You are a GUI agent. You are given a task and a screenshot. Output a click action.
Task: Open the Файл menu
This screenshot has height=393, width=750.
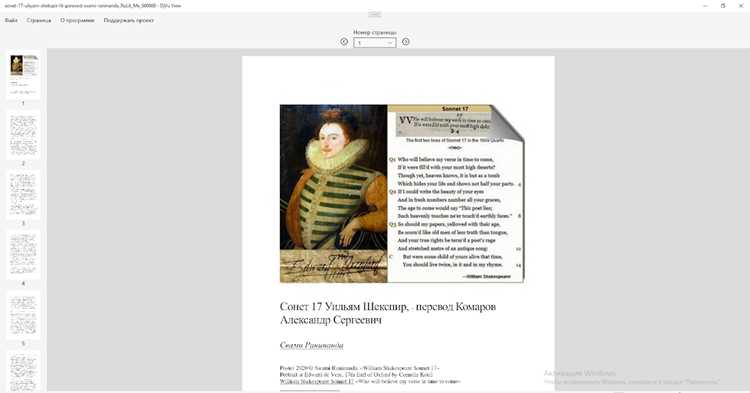[x=11, y=21]
